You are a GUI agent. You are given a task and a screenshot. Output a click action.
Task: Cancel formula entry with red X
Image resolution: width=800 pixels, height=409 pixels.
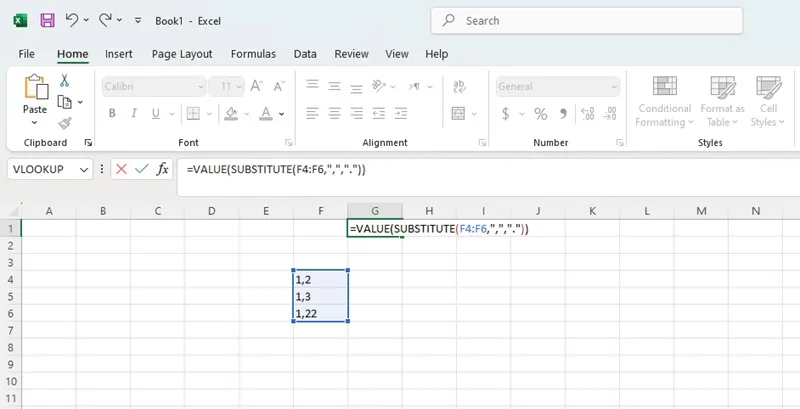tap(121, 169)
